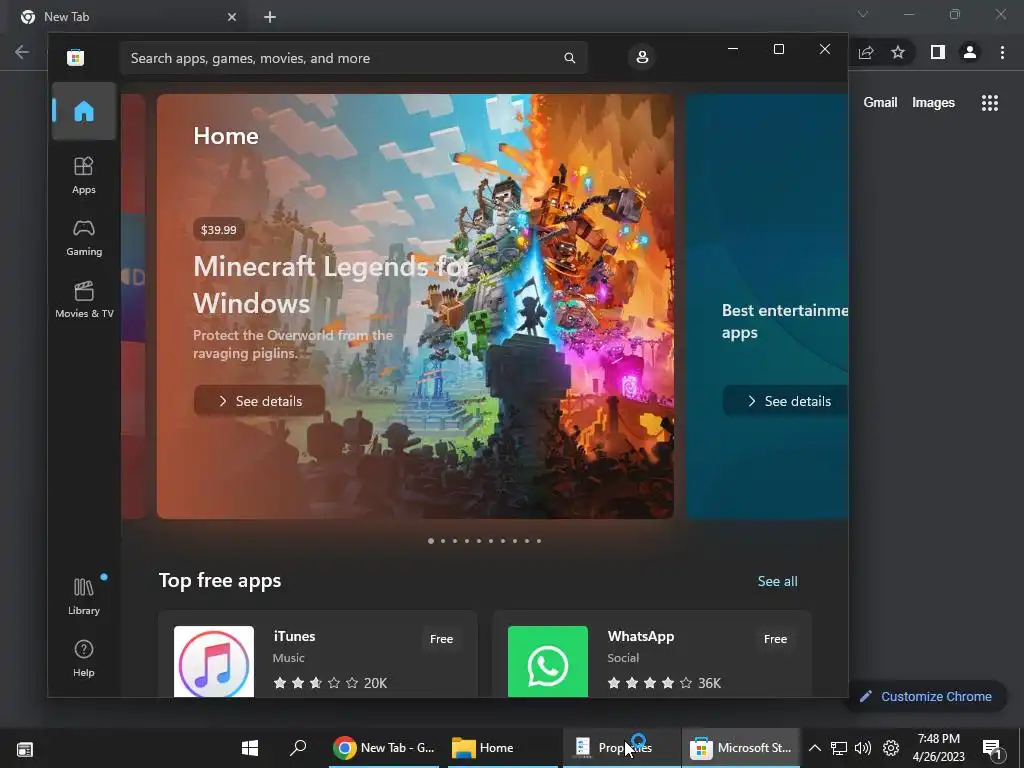Open network status tray icon
Screen dimensions: 1024x768
839,748
